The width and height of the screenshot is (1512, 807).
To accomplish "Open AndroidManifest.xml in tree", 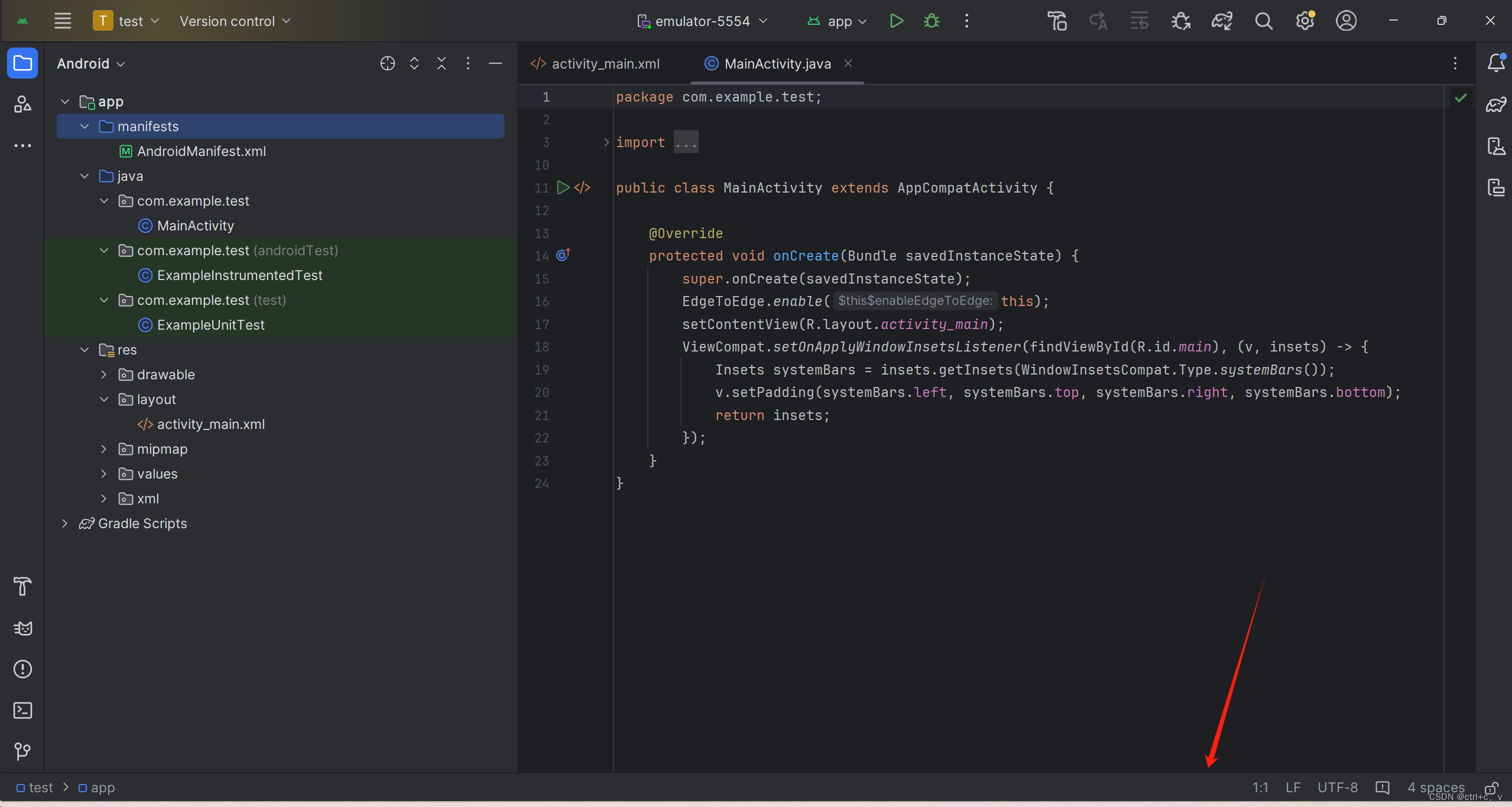I will (x=193, y=151).
